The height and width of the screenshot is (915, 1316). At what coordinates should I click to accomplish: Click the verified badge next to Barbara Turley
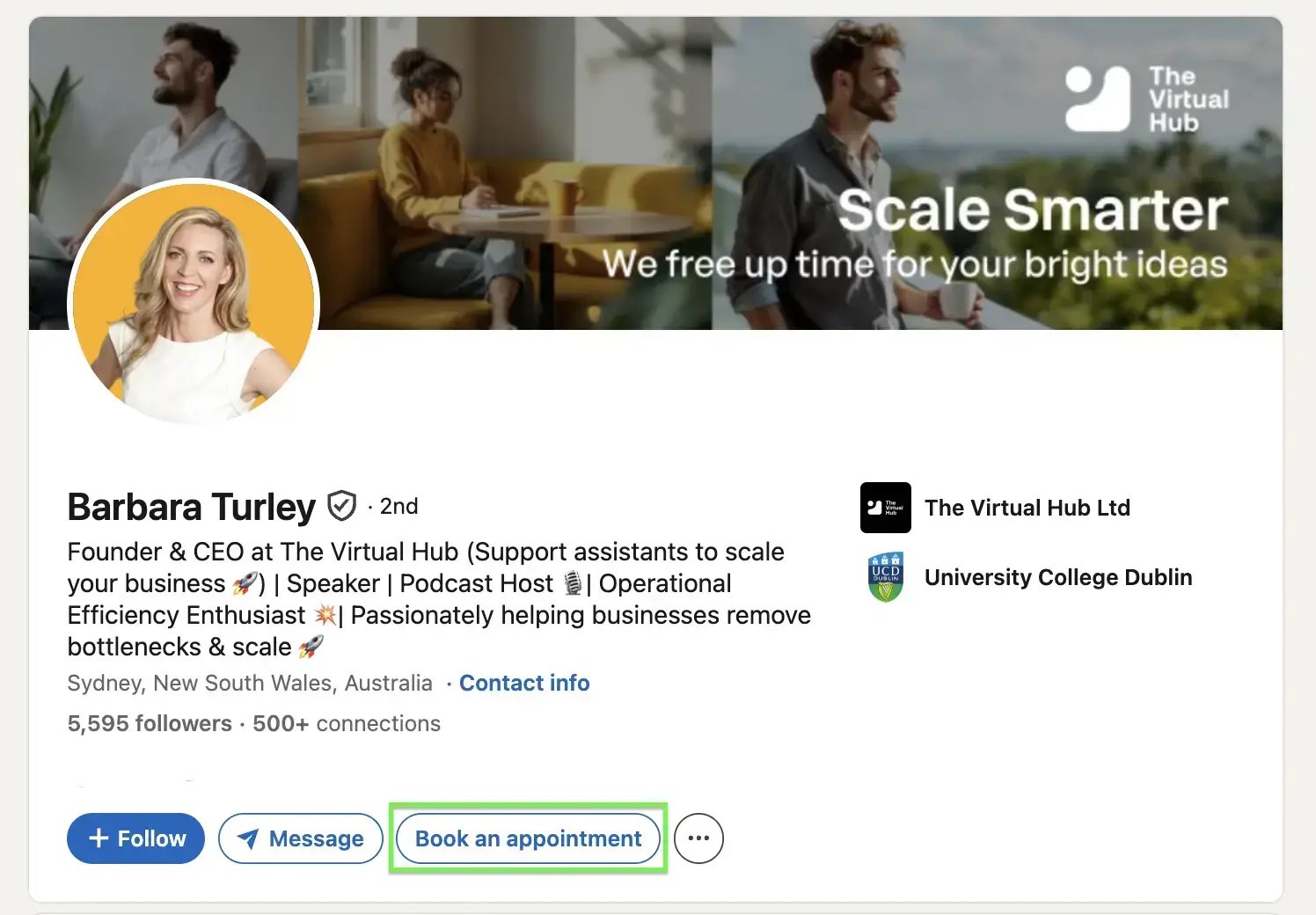[341, 505]
